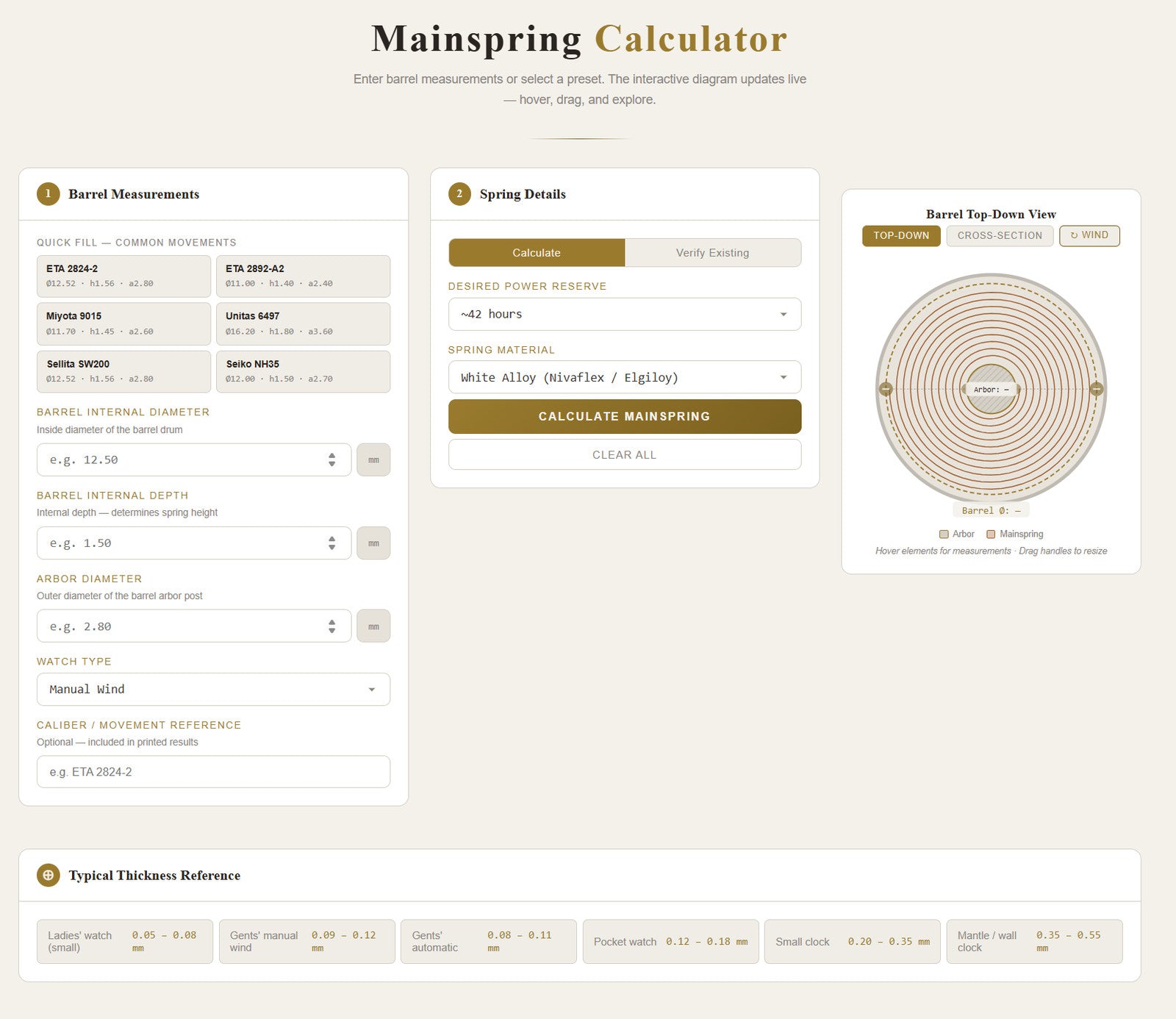Click the step 2 badge beside Spring Details
The image size is (1176, 1019).
(x=459, y=194)
